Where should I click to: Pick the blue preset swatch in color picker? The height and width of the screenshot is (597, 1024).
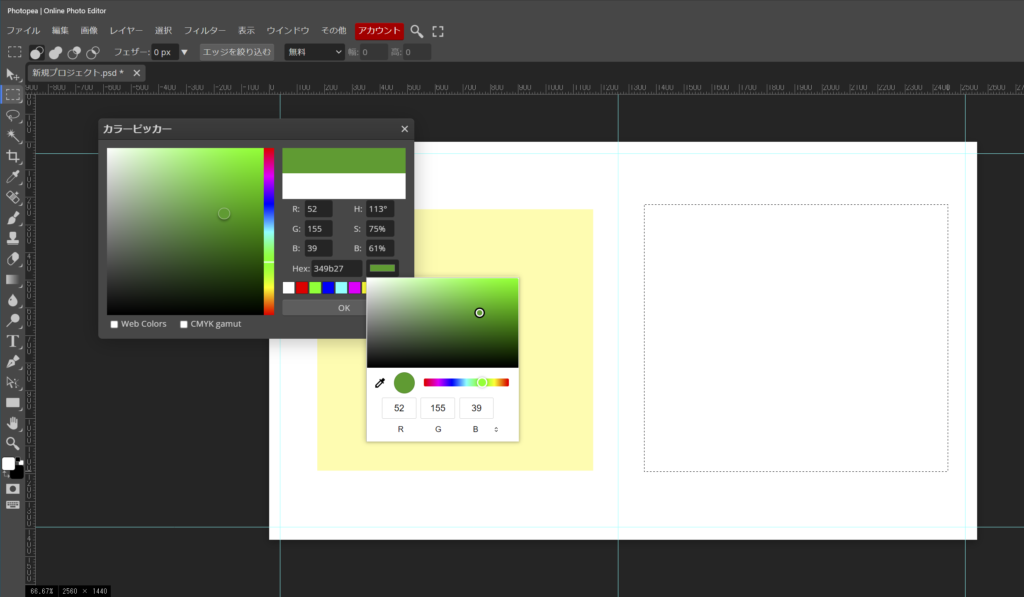click(328, 288)
